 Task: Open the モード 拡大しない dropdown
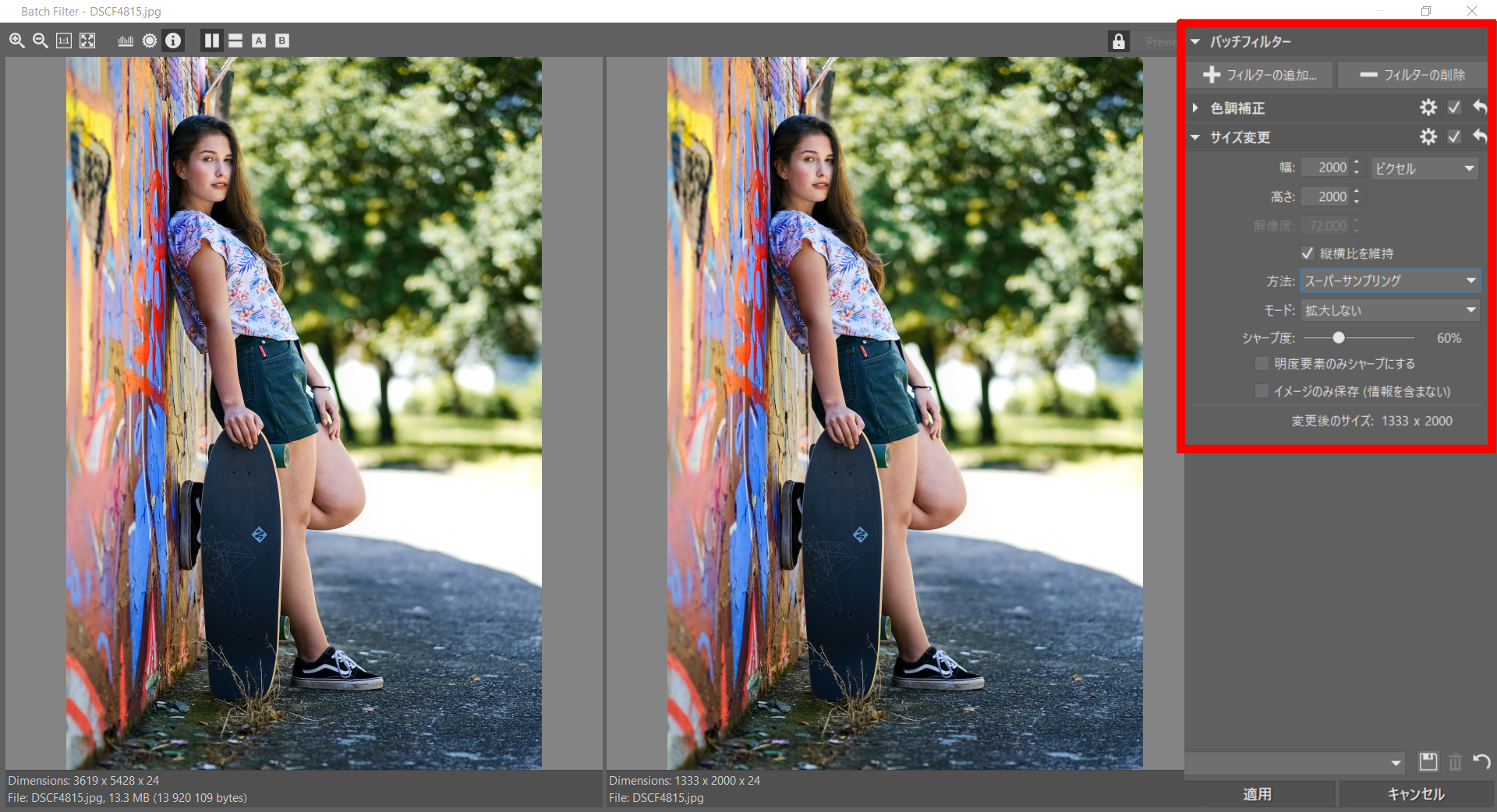(x=1389, y=310)
